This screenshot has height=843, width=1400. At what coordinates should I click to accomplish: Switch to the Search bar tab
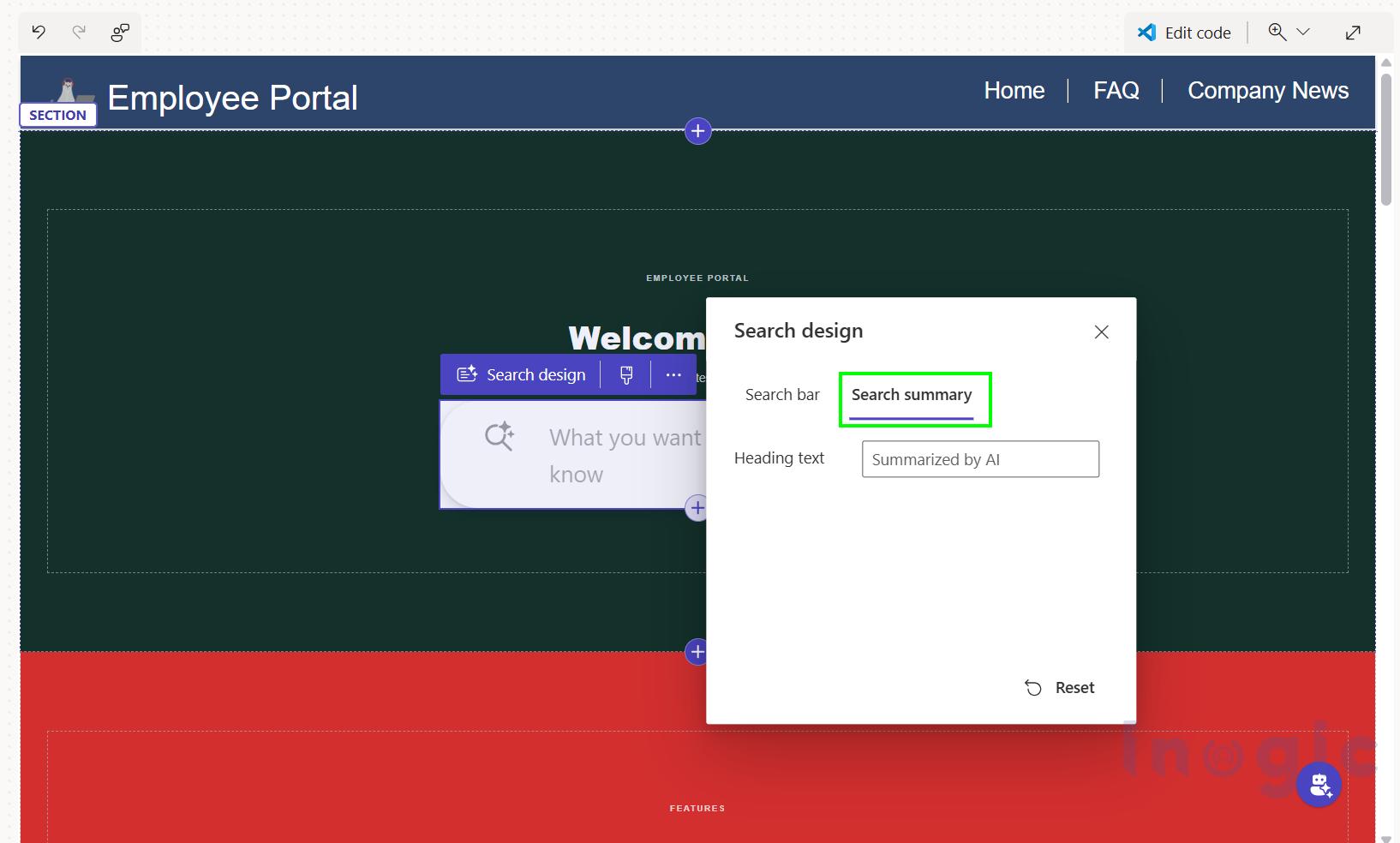pos(782,395)
